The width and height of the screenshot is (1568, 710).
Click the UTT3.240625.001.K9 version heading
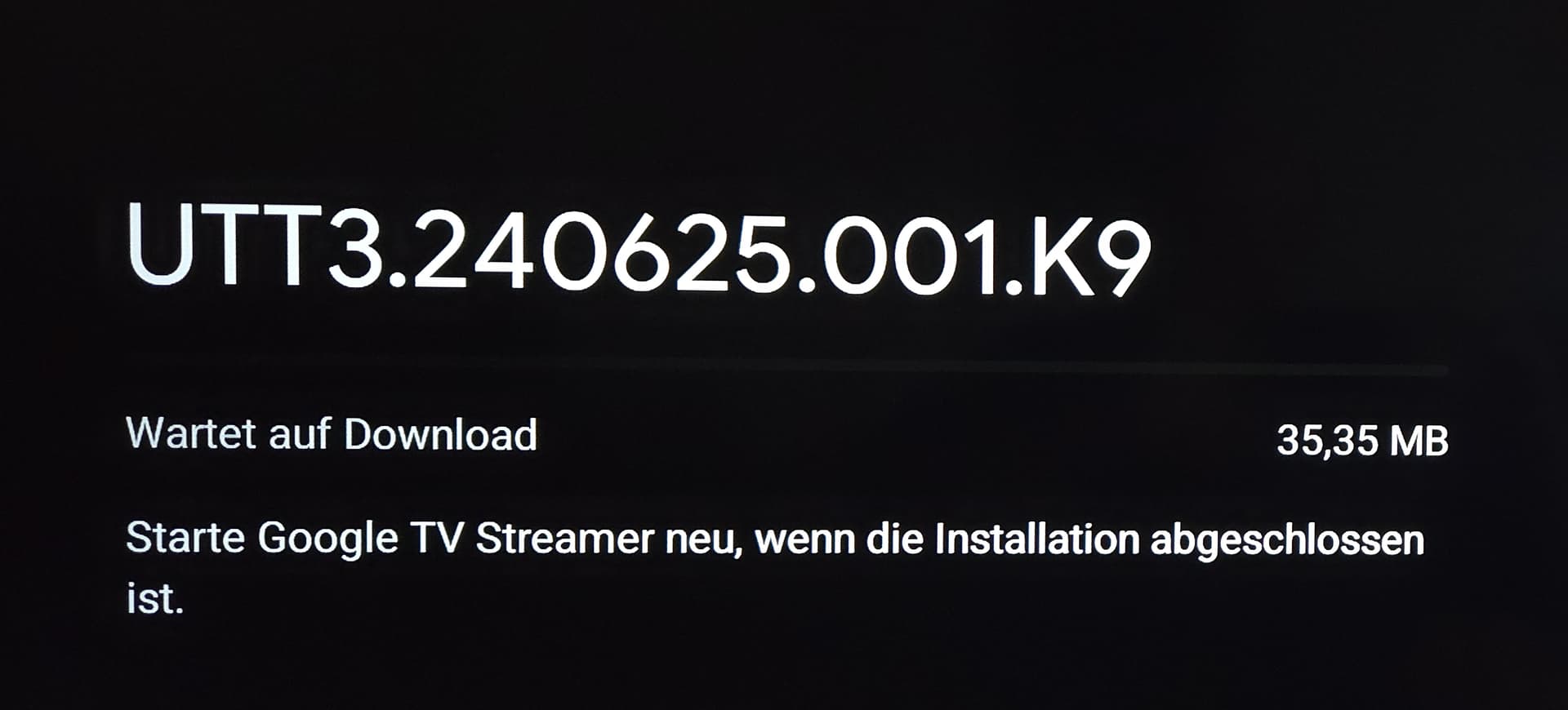639,249
